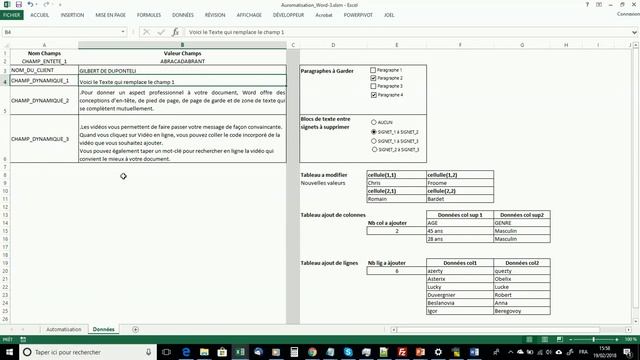Image resolution: width=640 pixels, height=360 pixels.
Task: Select cell containing GILBERT DE DUPONTELI
Action: pyautogui.click(x=182, y=70)
